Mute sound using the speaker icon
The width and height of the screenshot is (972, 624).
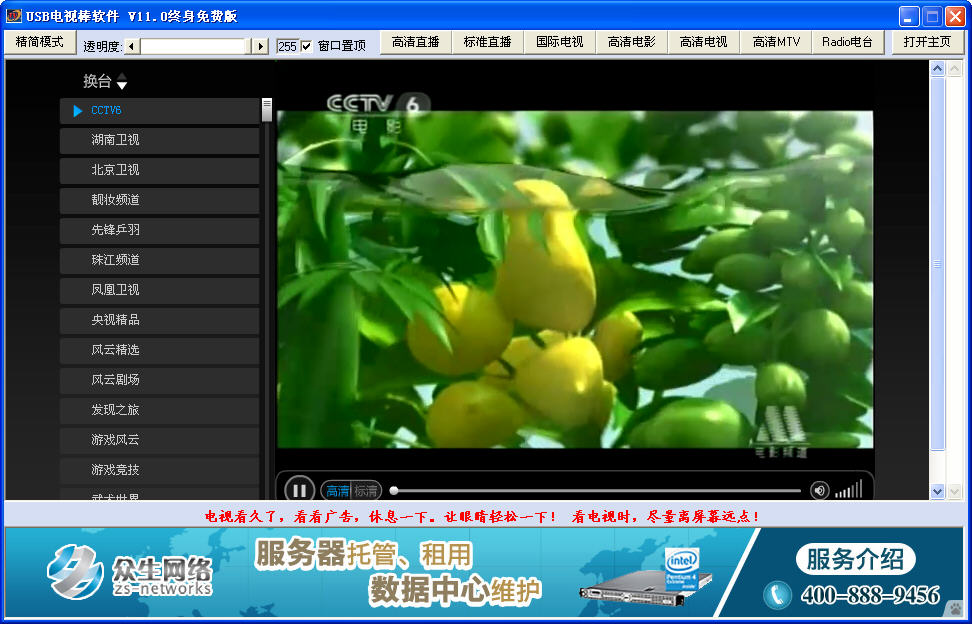pyautogui.click(x=820, y=490)
